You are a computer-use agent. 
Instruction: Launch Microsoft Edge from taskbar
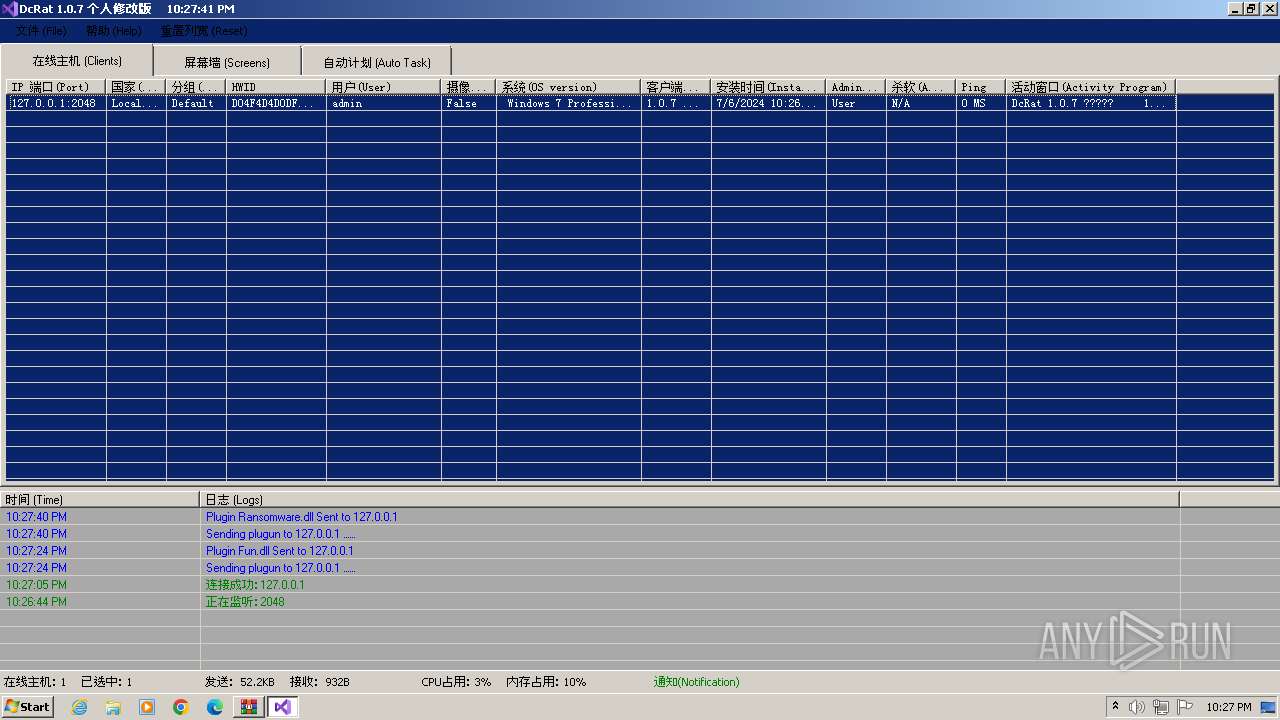pos(215,707)
